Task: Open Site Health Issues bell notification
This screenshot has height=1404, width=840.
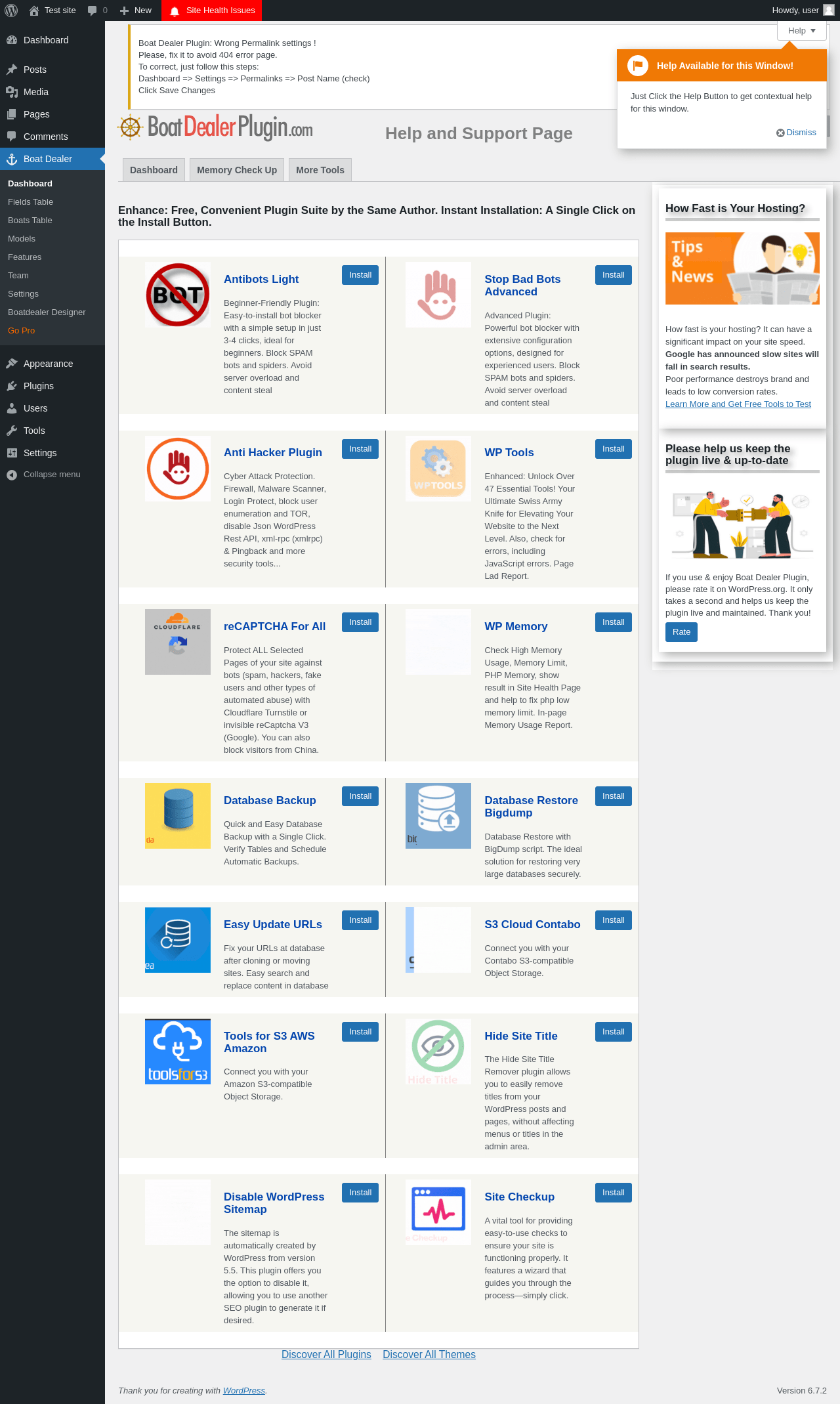Action: point(212,11)
